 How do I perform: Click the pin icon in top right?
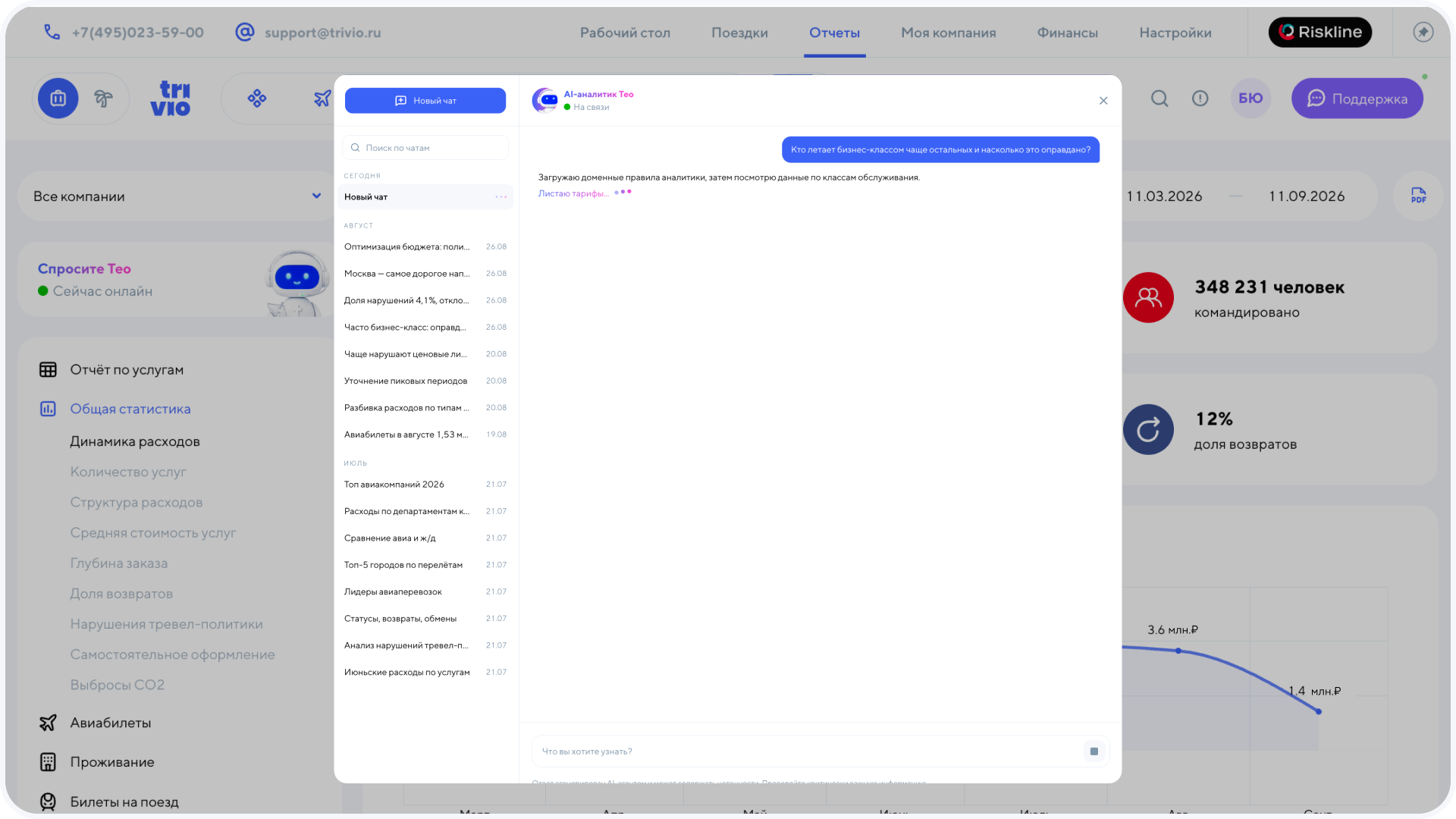[1423, 32]
